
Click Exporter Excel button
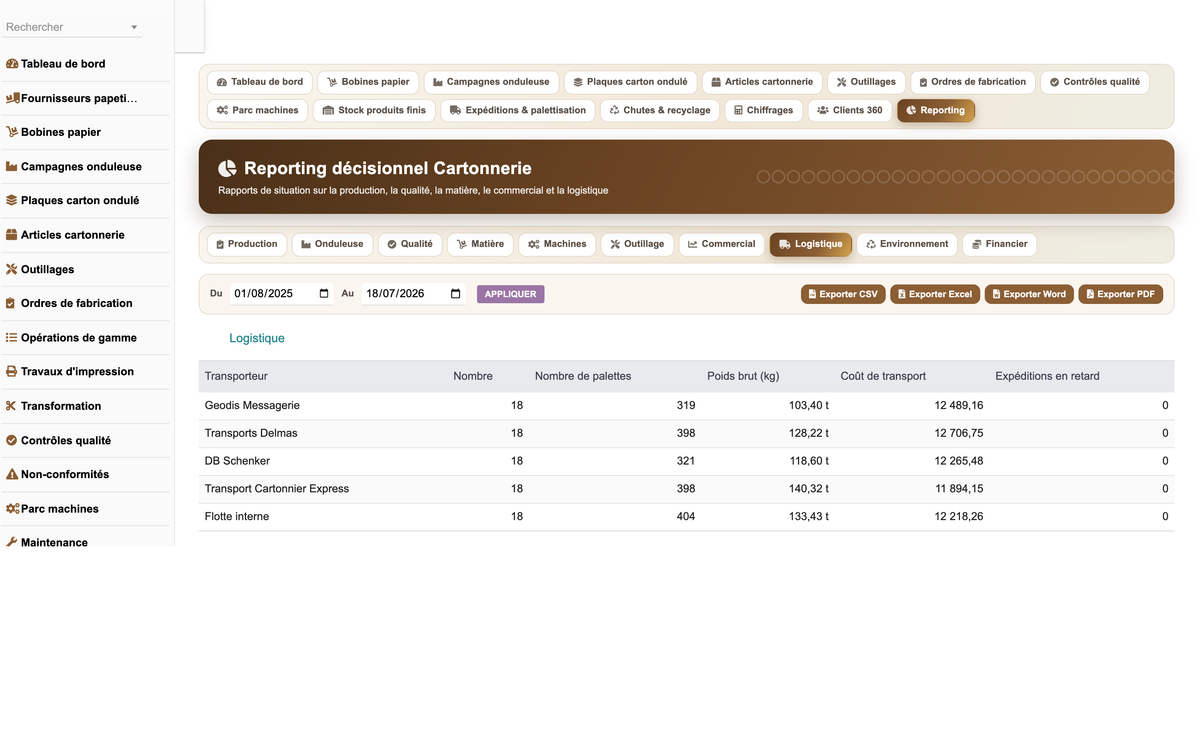tap(935, 294)
